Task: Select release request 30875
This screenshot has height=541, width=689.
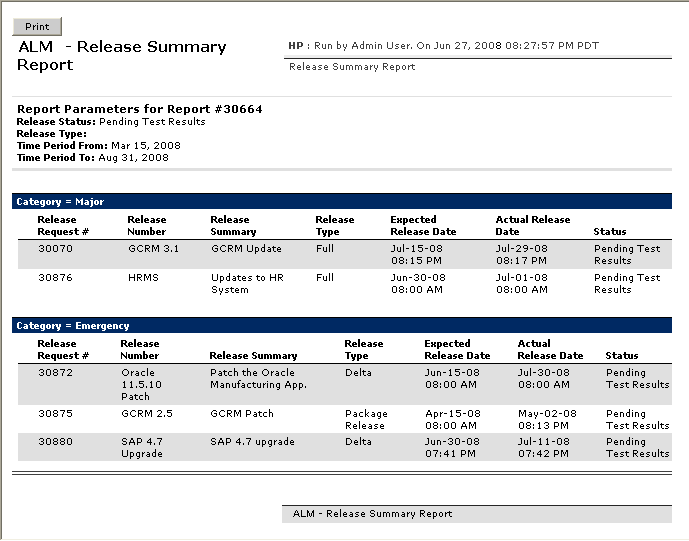Action: [55, 414]
